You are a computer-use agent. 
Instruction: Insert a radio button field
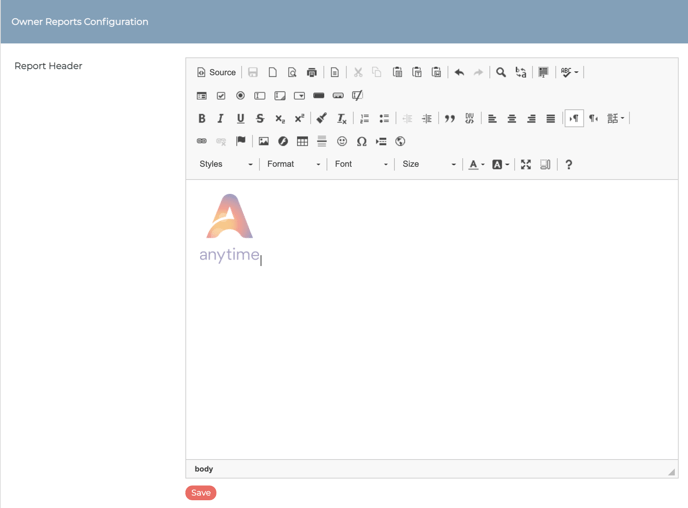240,96
